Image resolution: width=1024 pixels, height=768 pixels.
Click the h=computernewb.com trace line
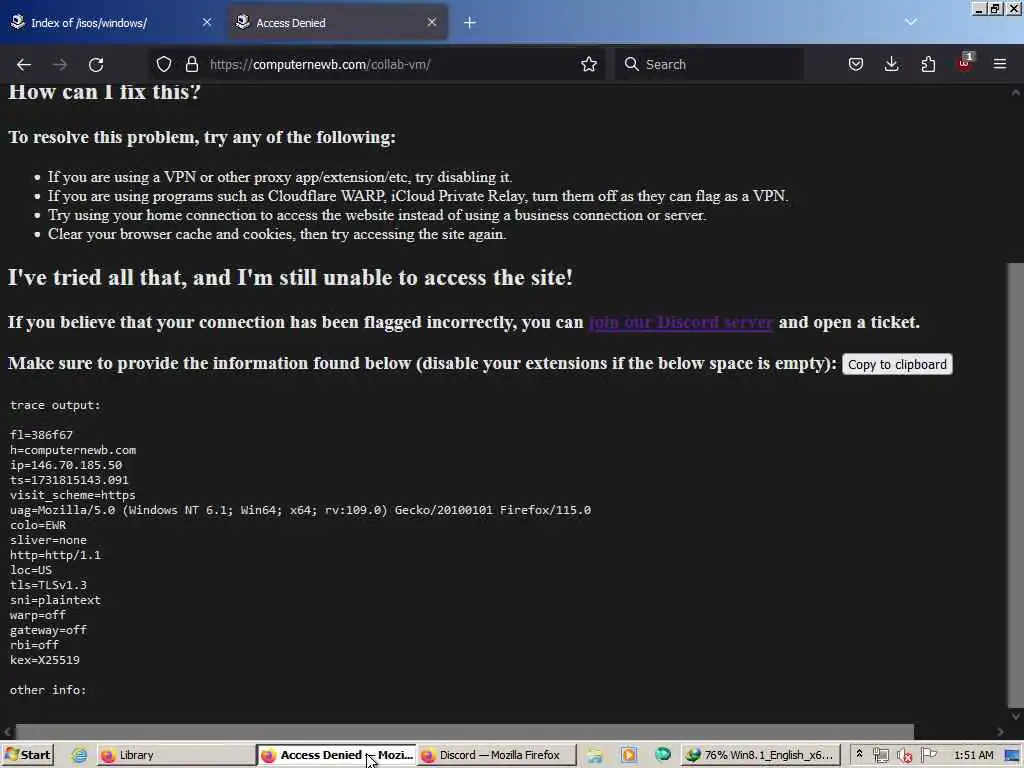click(72, 450)
